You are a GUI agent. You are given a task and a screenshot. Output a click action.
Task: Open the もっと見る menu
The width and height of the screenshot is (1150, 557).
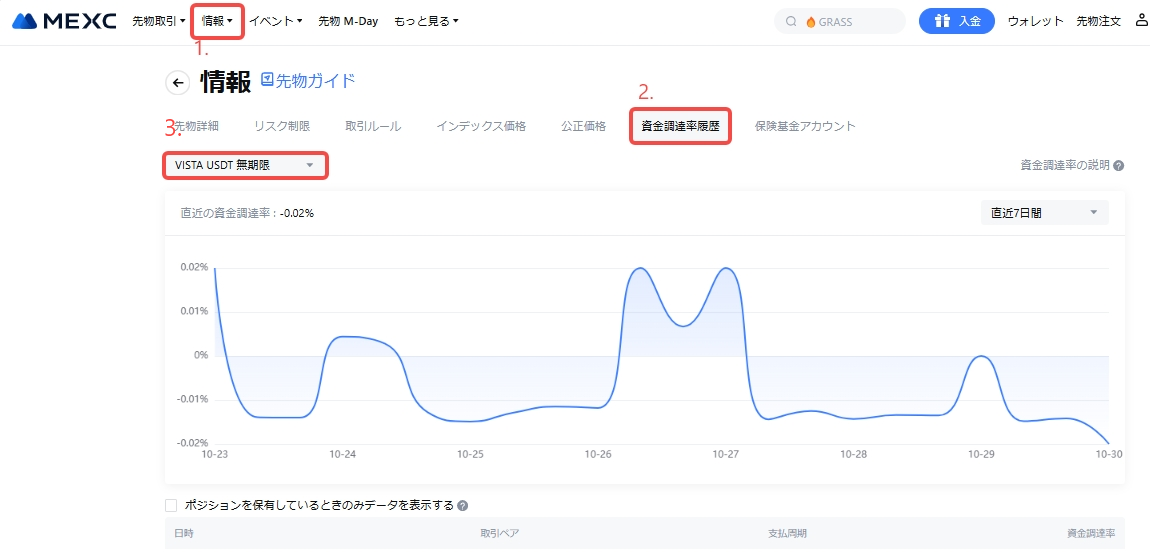click(x=426, y=20)
